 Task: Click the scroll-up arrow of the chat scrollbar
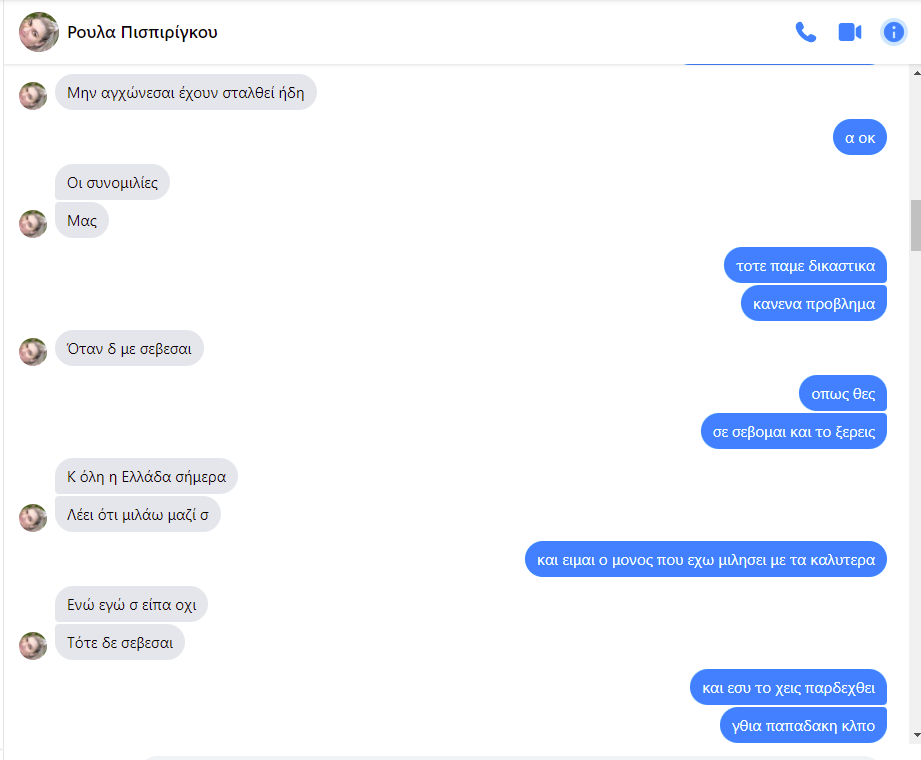(916, 73)
